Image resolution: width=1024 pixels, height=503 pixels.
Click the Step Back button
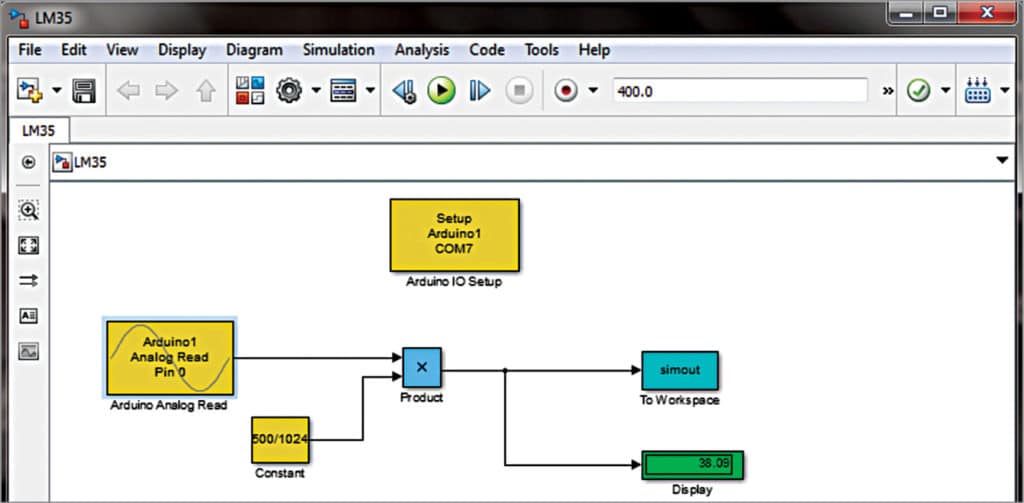click(x=404, y=91)
